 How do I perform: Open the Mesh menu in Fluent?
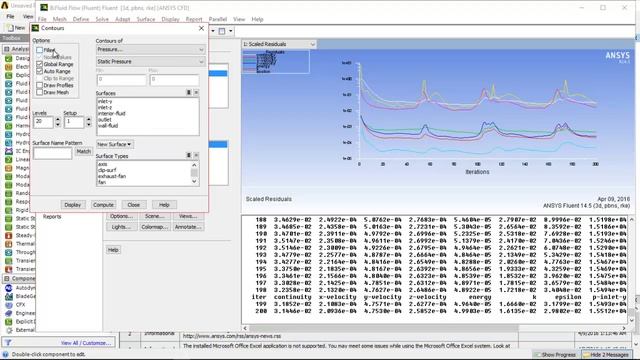point(59,19)
